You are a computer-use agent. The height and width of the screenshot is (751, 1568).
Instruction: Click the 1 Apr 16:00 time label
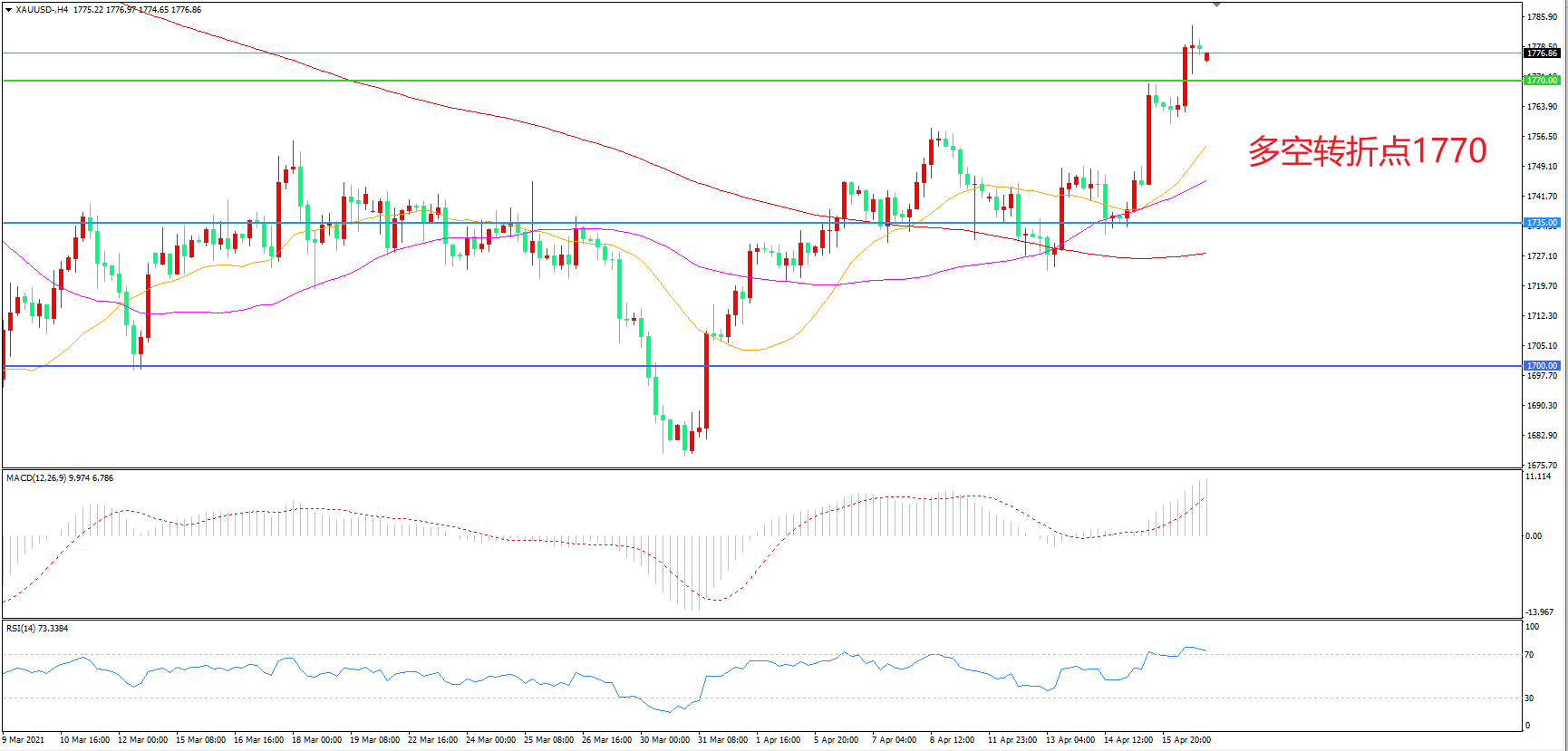(x=778, y=740)
